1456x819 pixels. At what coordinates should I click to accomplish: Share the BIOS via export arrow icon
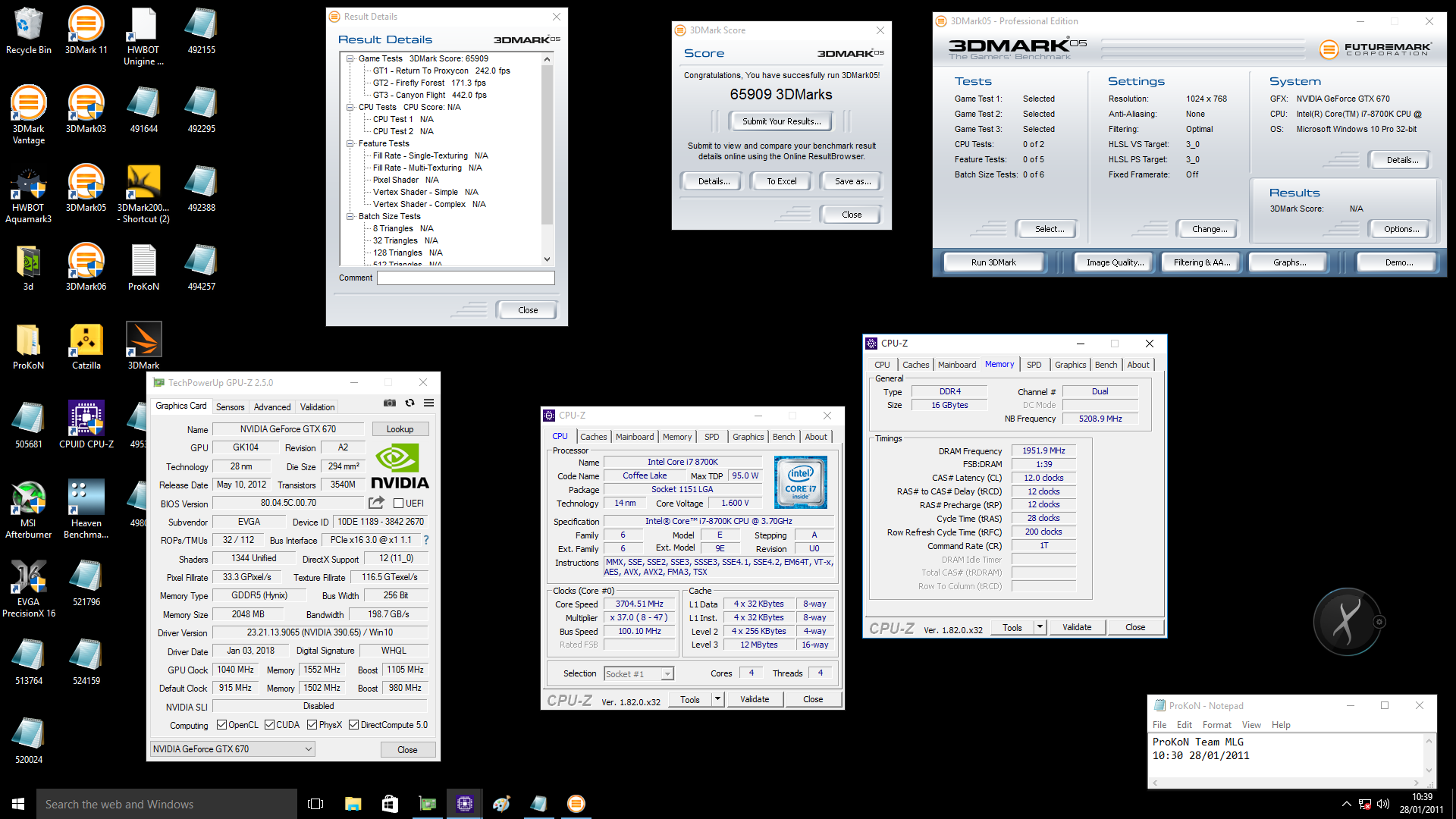pyautogui.click(x=376, y=503)
